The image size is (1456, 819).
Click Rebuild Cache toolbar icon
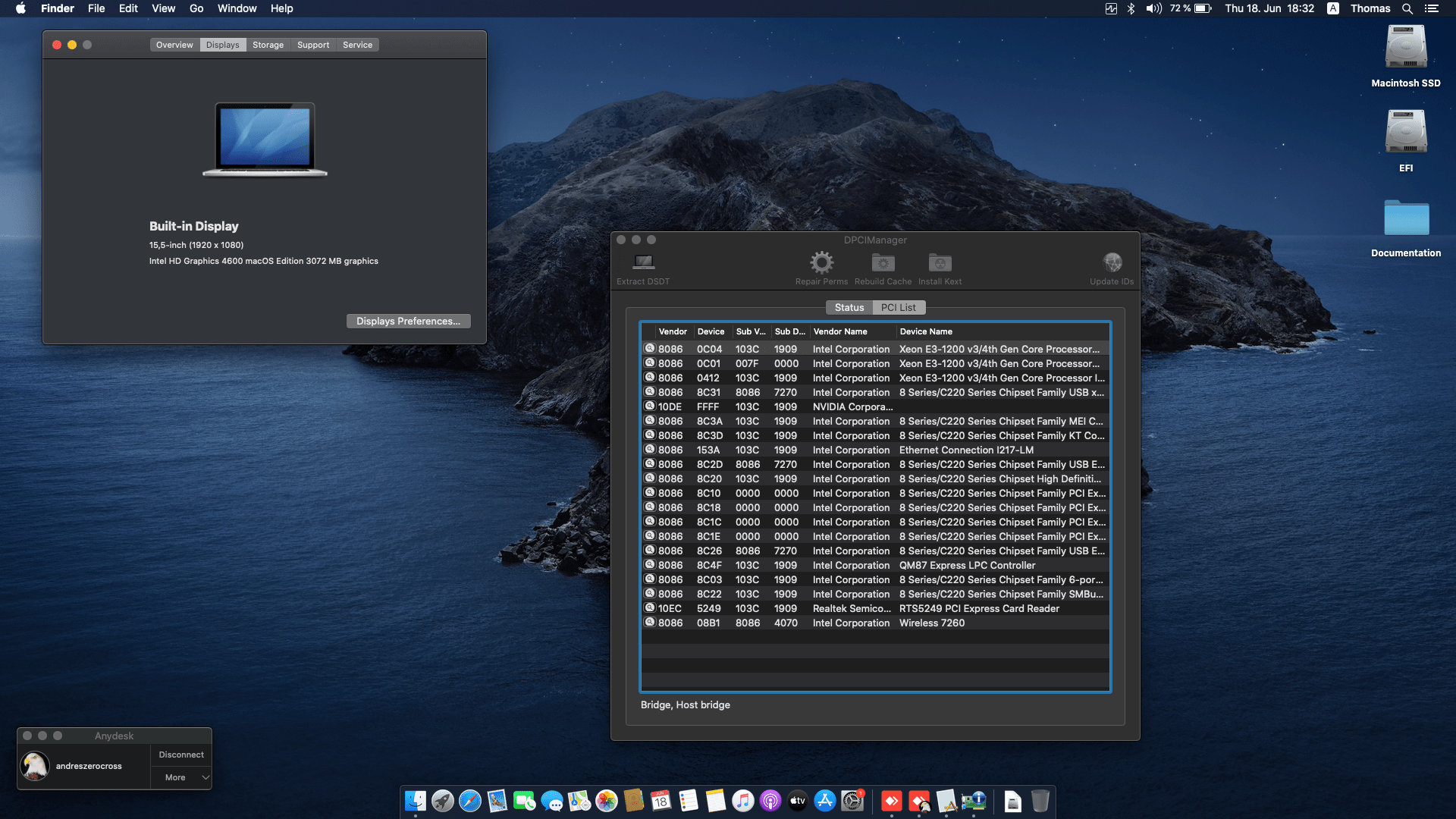click(x=883, y=268)
